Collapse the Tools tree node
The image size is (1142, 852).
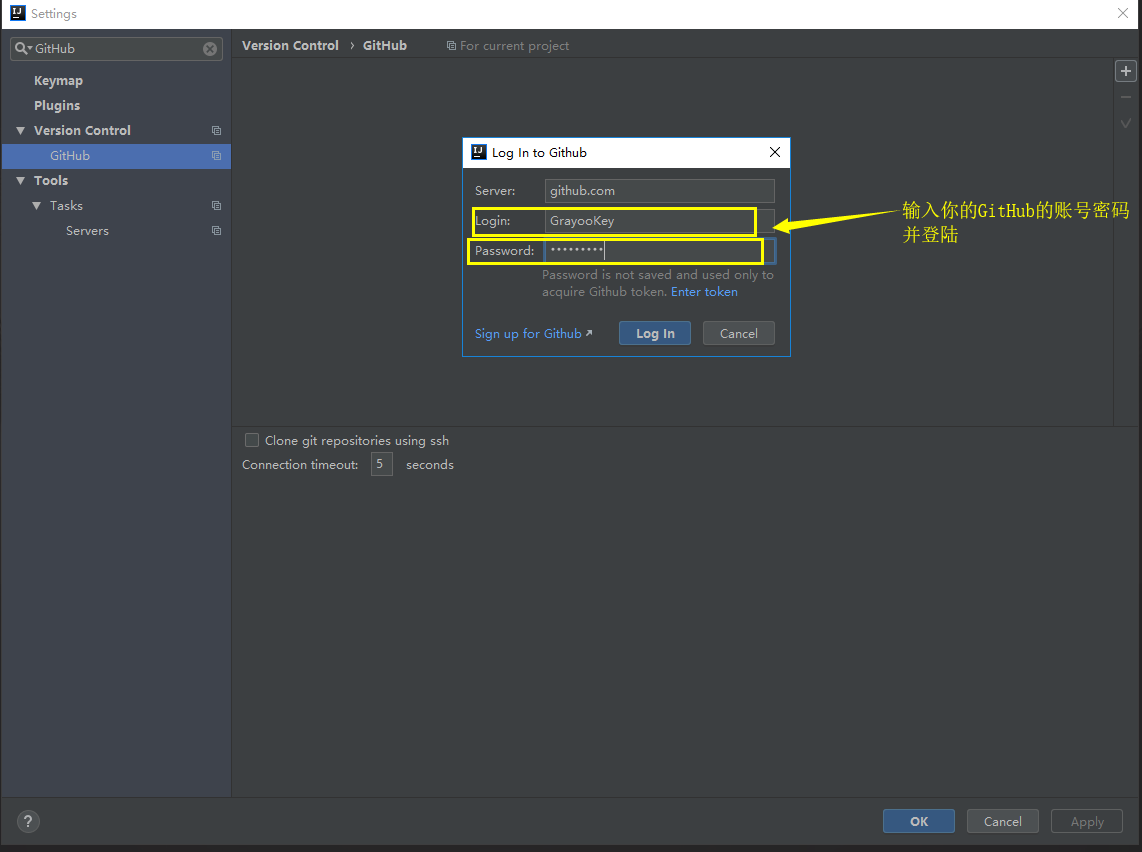[x=20, y=181]
